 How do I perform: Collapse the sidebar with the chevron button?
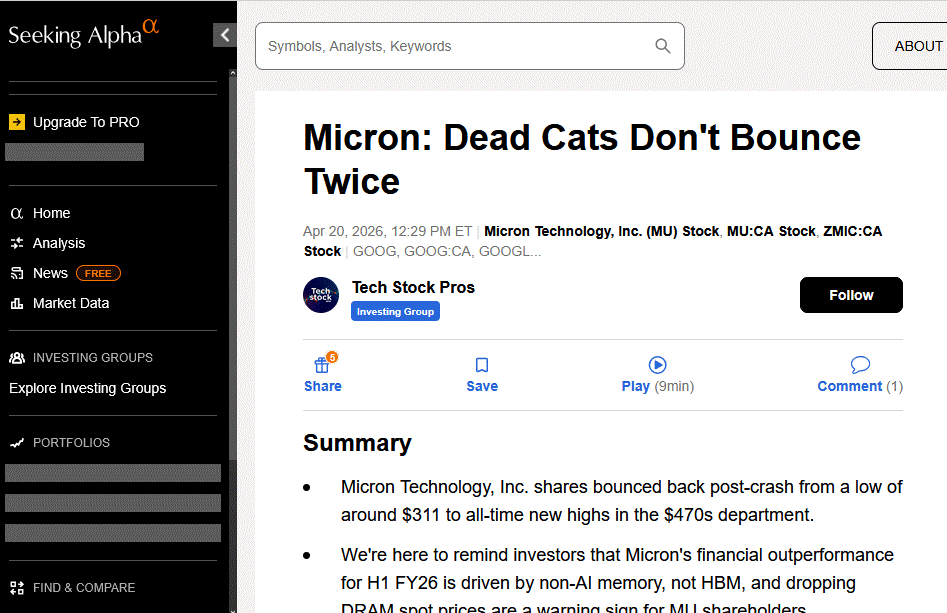(x=225, y=36)
